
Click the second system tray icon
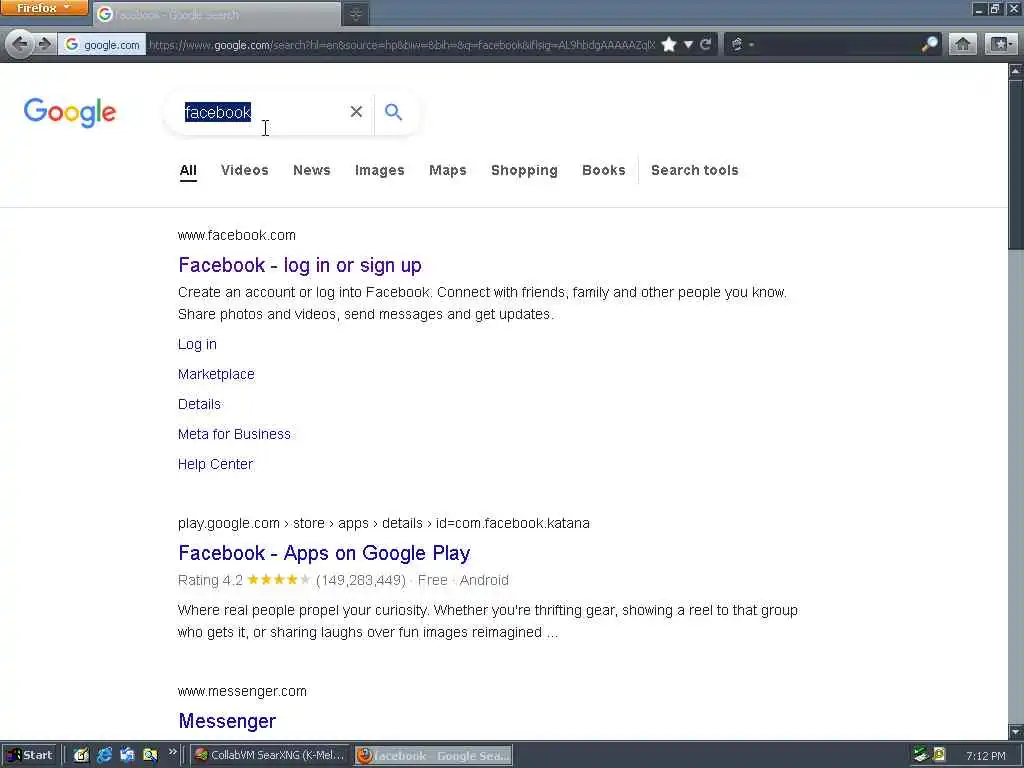[940, 756]
